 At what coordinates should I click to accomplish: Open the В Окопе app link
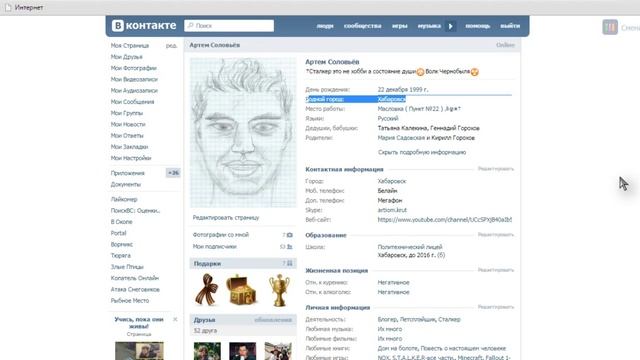tap(121, 222)
